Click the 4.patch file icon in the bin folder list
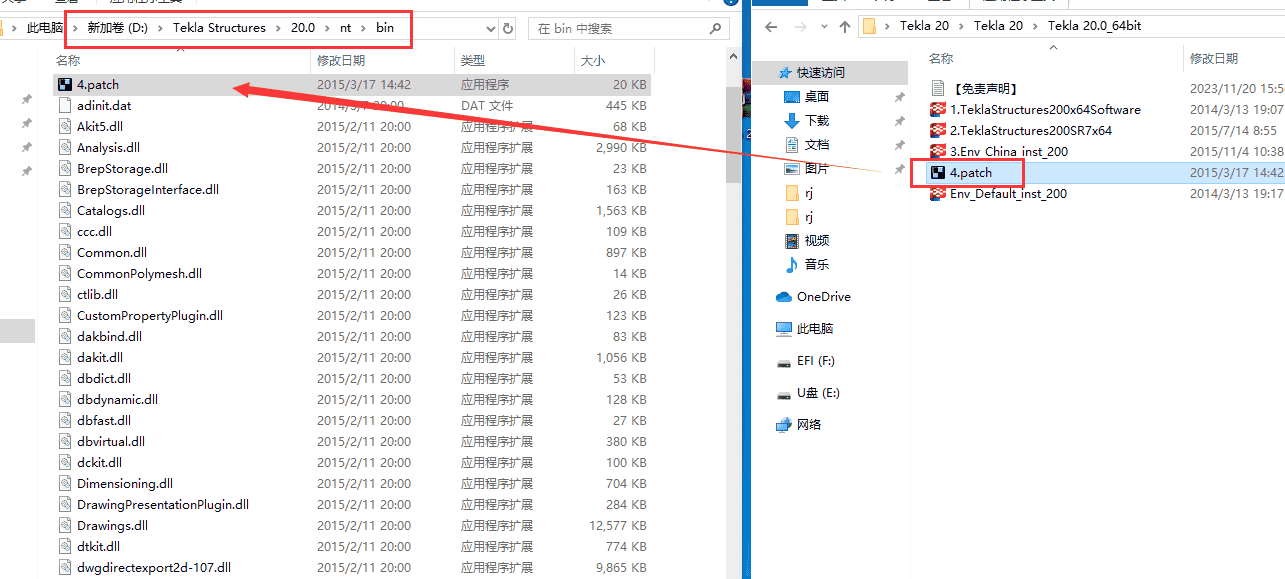 point(65,84)
